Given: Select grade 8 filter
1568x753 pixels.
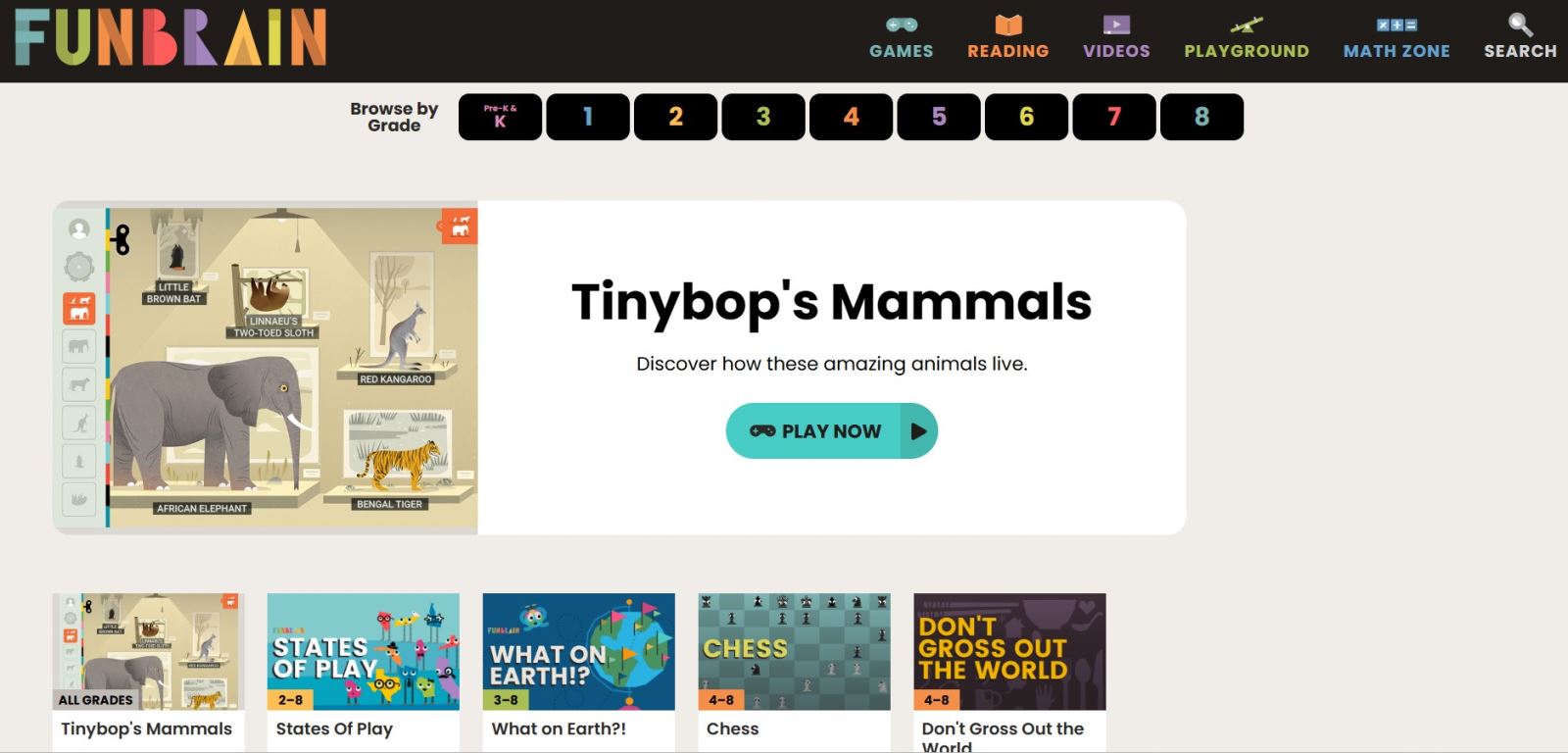Looking at the screenshot, I should click(1201, 117).
